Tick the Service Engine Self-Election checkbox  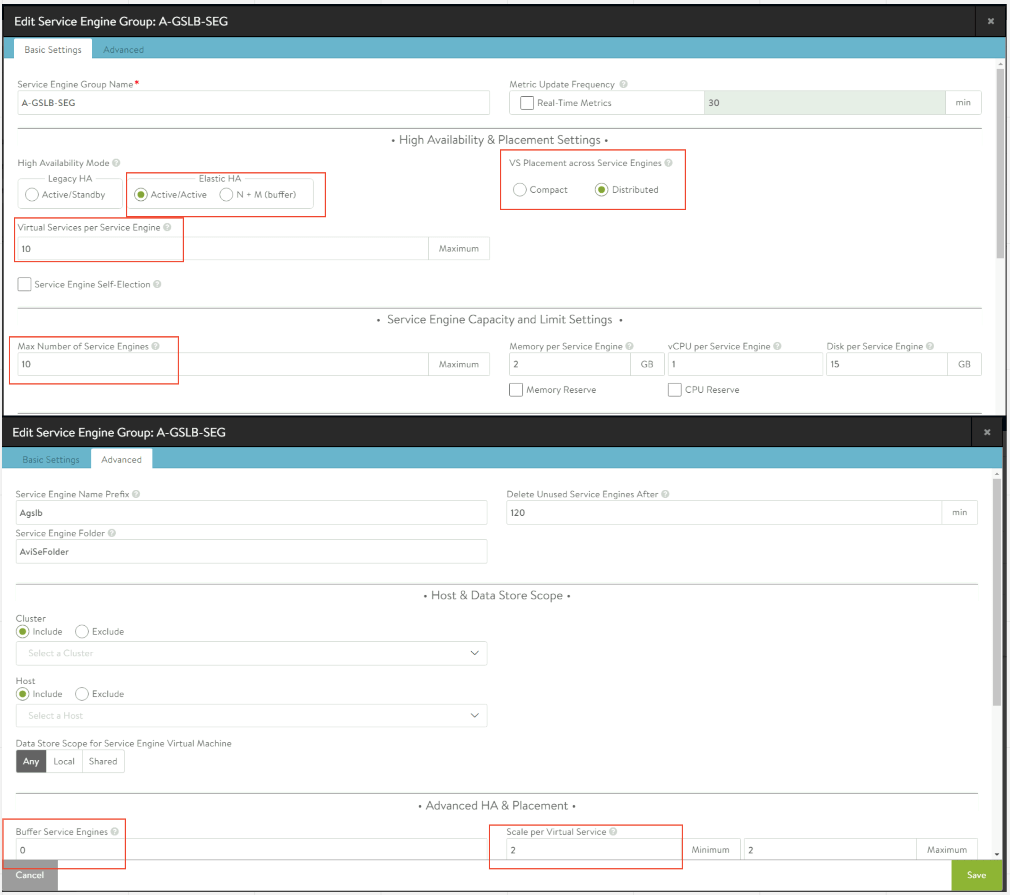24,285
